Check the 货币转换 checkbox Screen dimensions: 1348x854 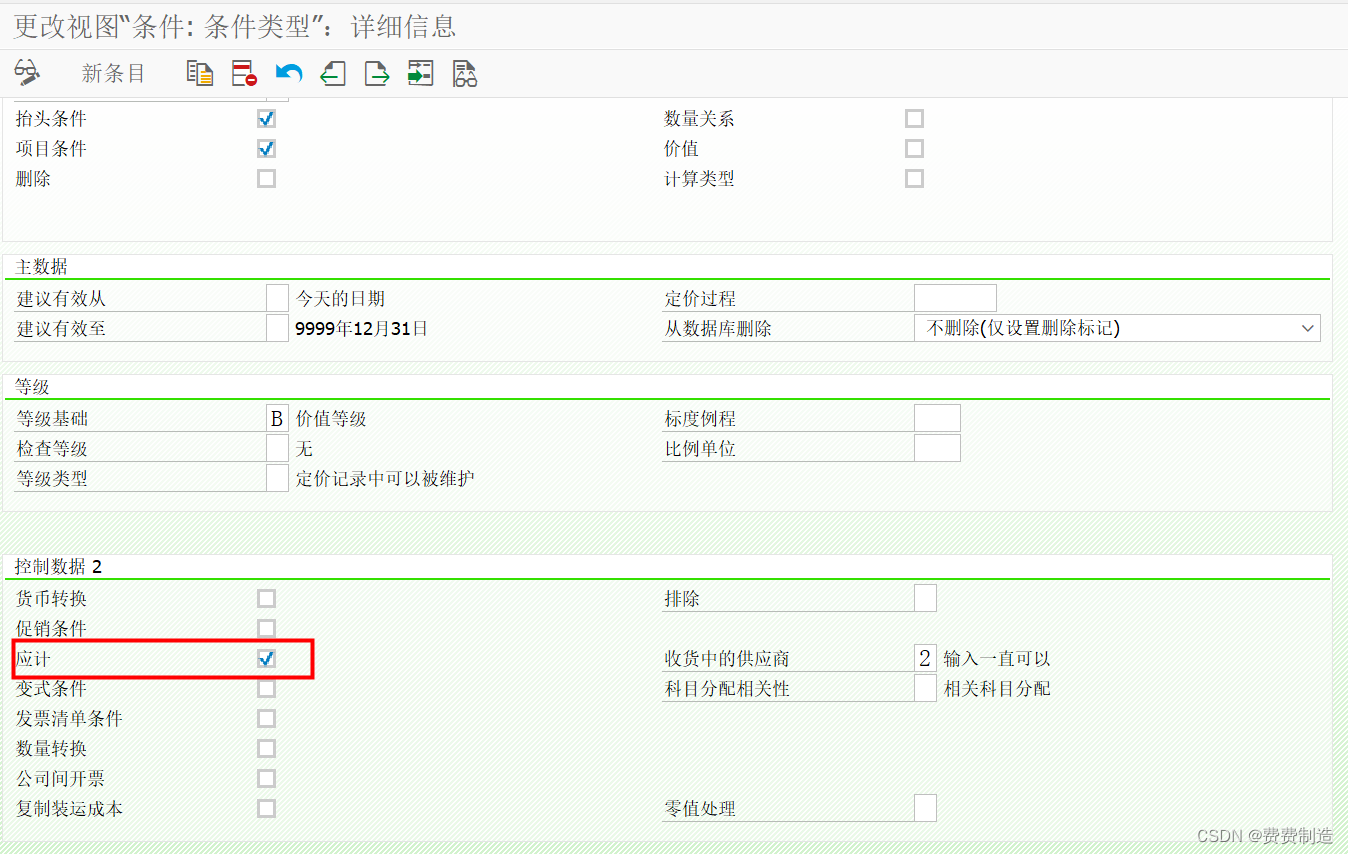coord(266,599)
